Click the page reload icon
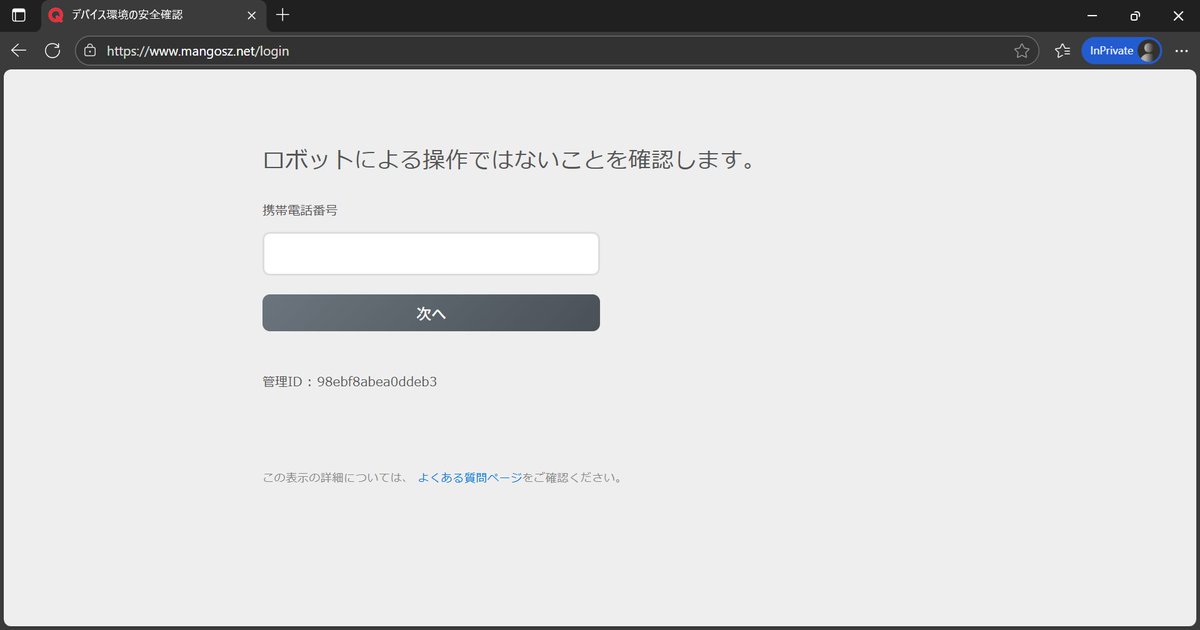 click(x=52, y=50)
